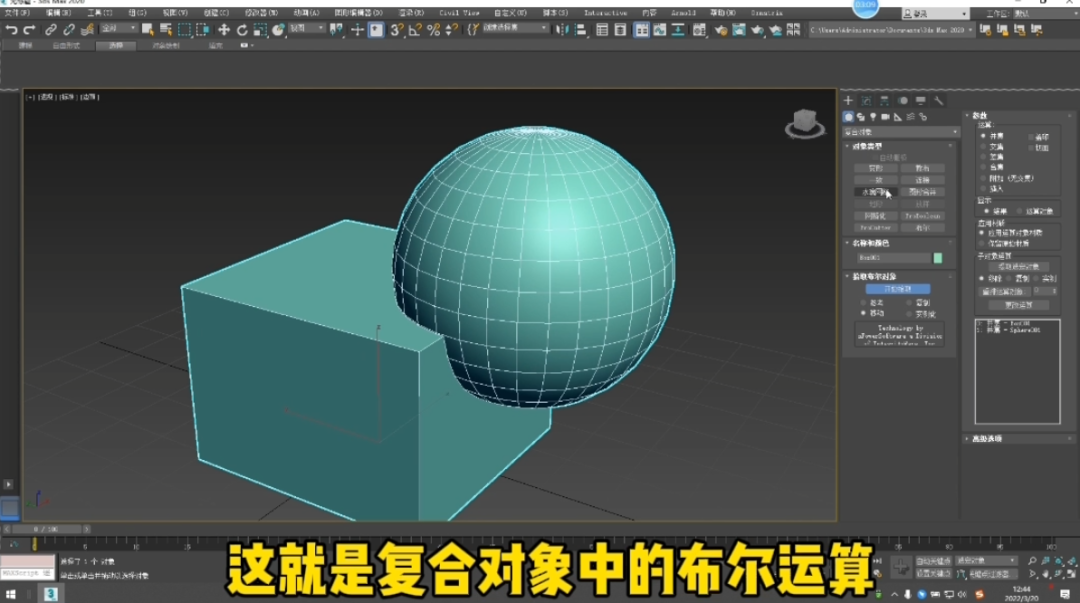Screen dimensions: 1080x603
Task: Click the Redo arrow icon
Action: pyautogui.click(x=29, y=30)
